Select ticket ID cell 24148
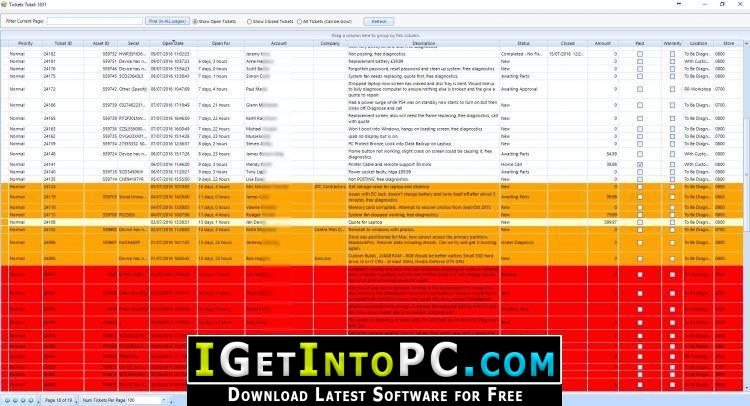Image resolution: width=750 pixels, height=406 pixels. (x=63, y=154)
